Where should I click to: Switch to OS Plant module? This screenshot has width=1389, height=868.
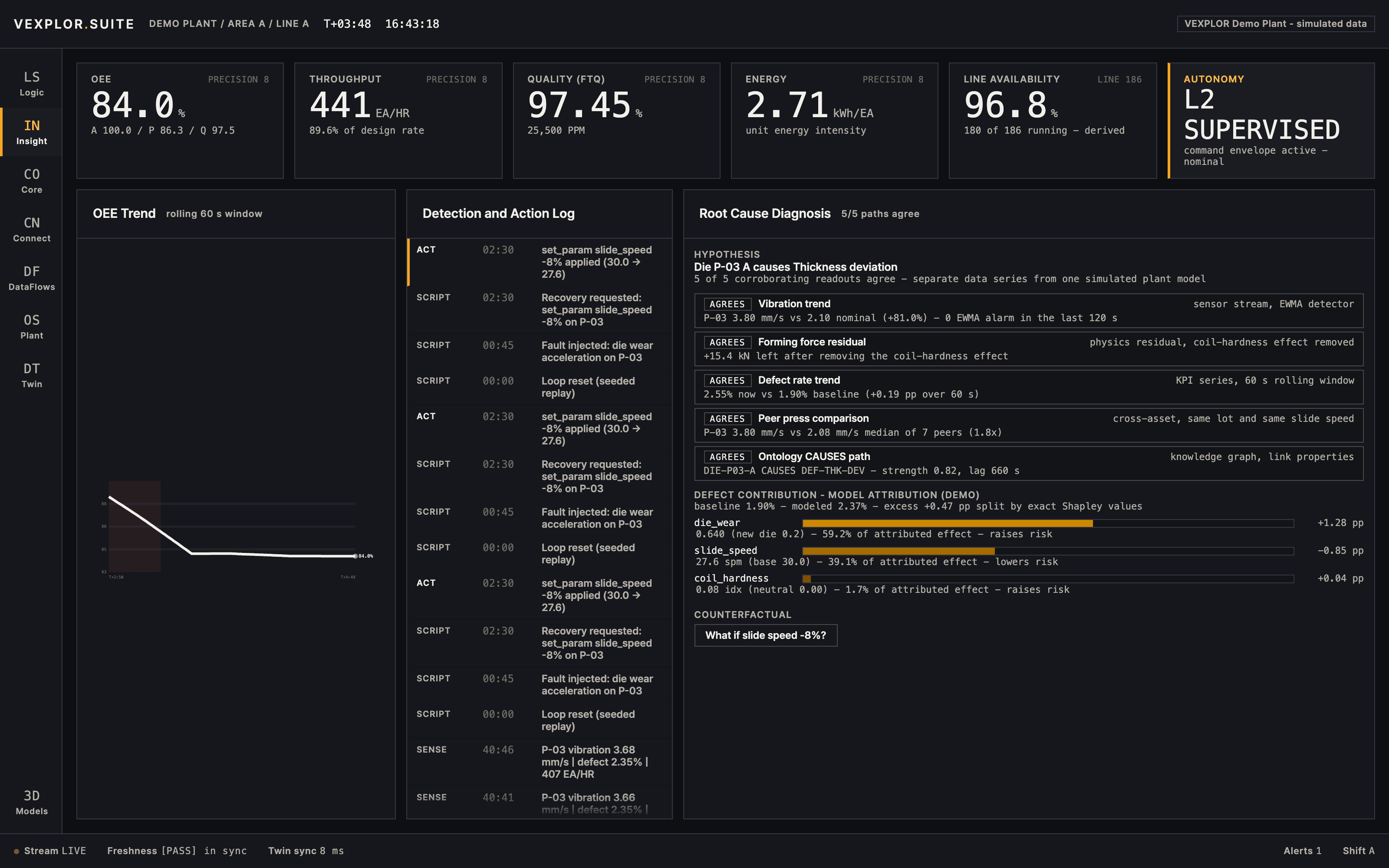point(32,326)
